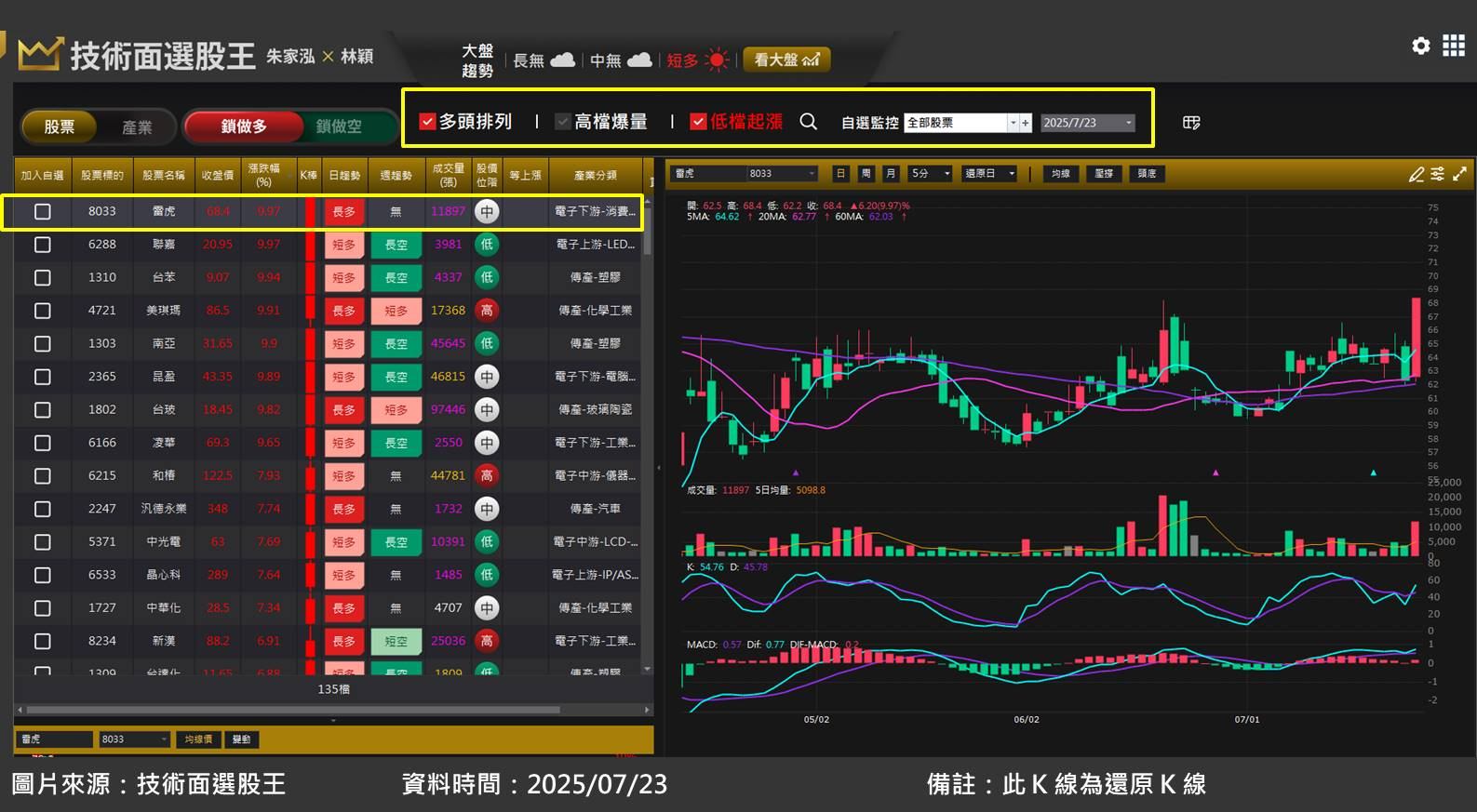Click the table column settings icon
Image resolution: width=1477 pixels, height=812 pixels.
(1190, 123)
